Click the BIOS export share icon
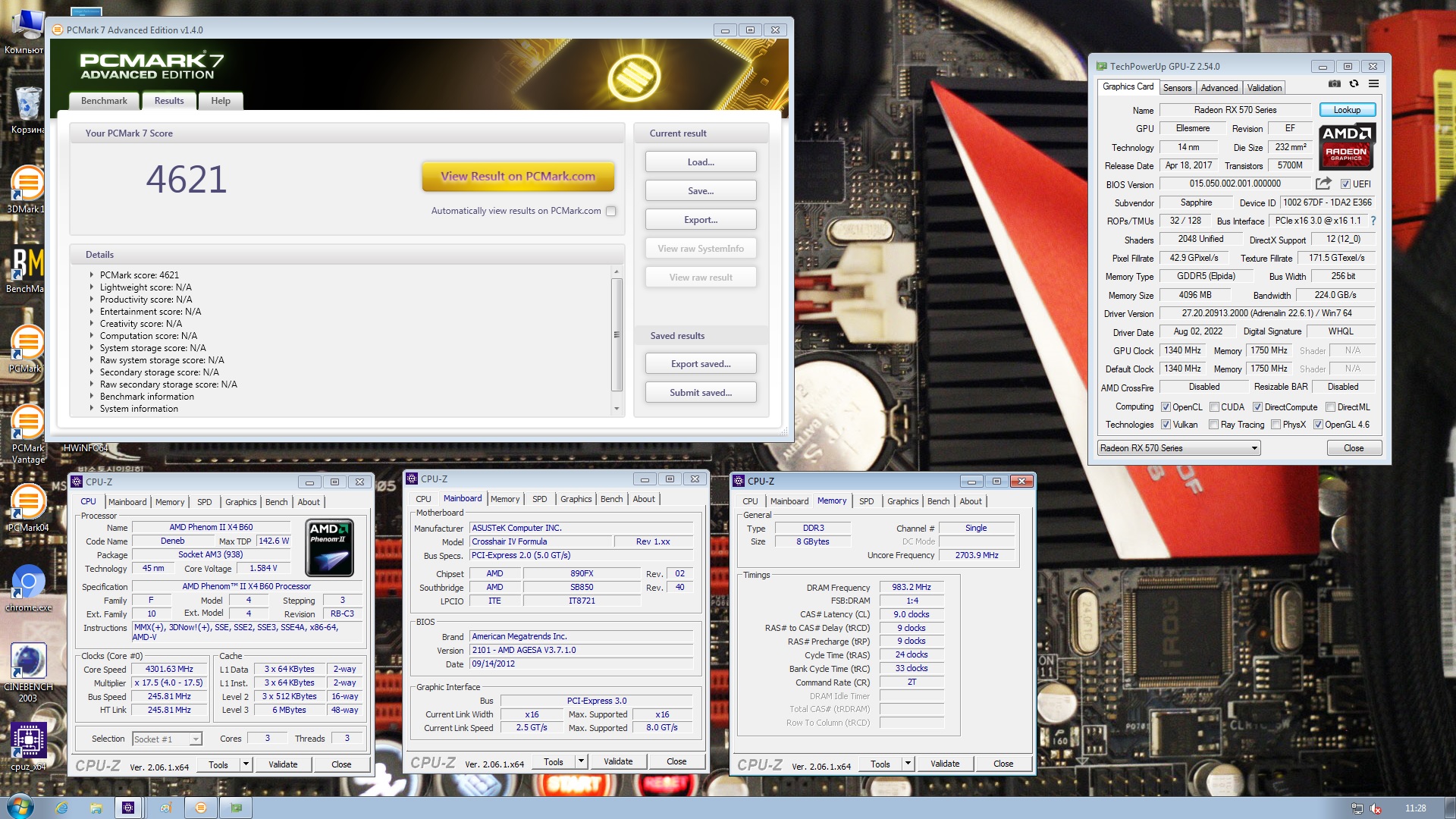 (1323, 184)
